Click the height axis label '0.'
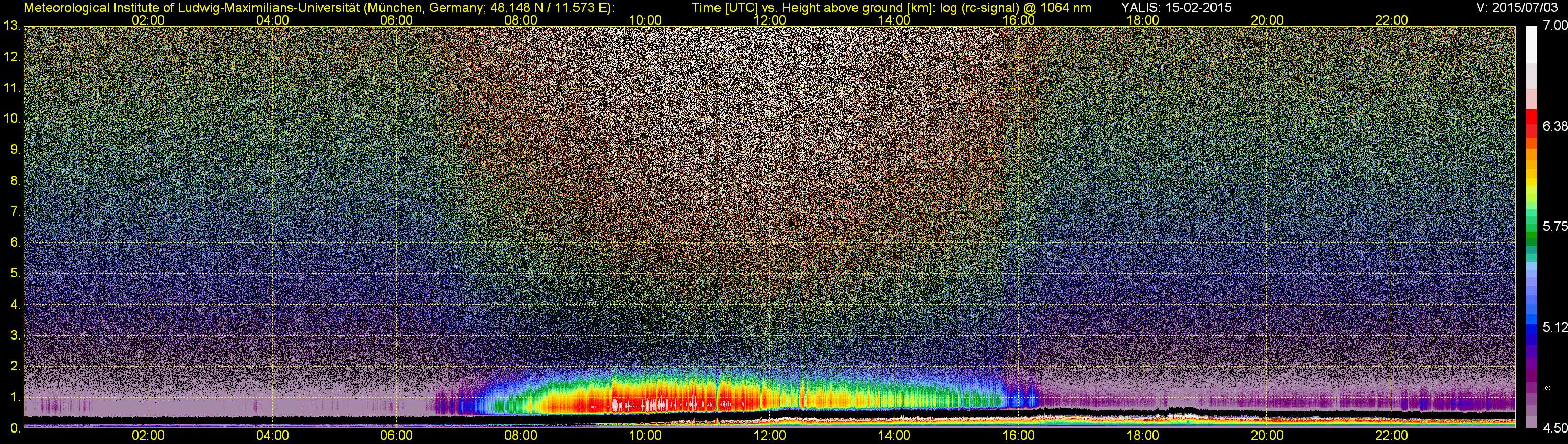The height and width of the screenshot is (444, 1568). pyautogui.click(x=15, y=428)
